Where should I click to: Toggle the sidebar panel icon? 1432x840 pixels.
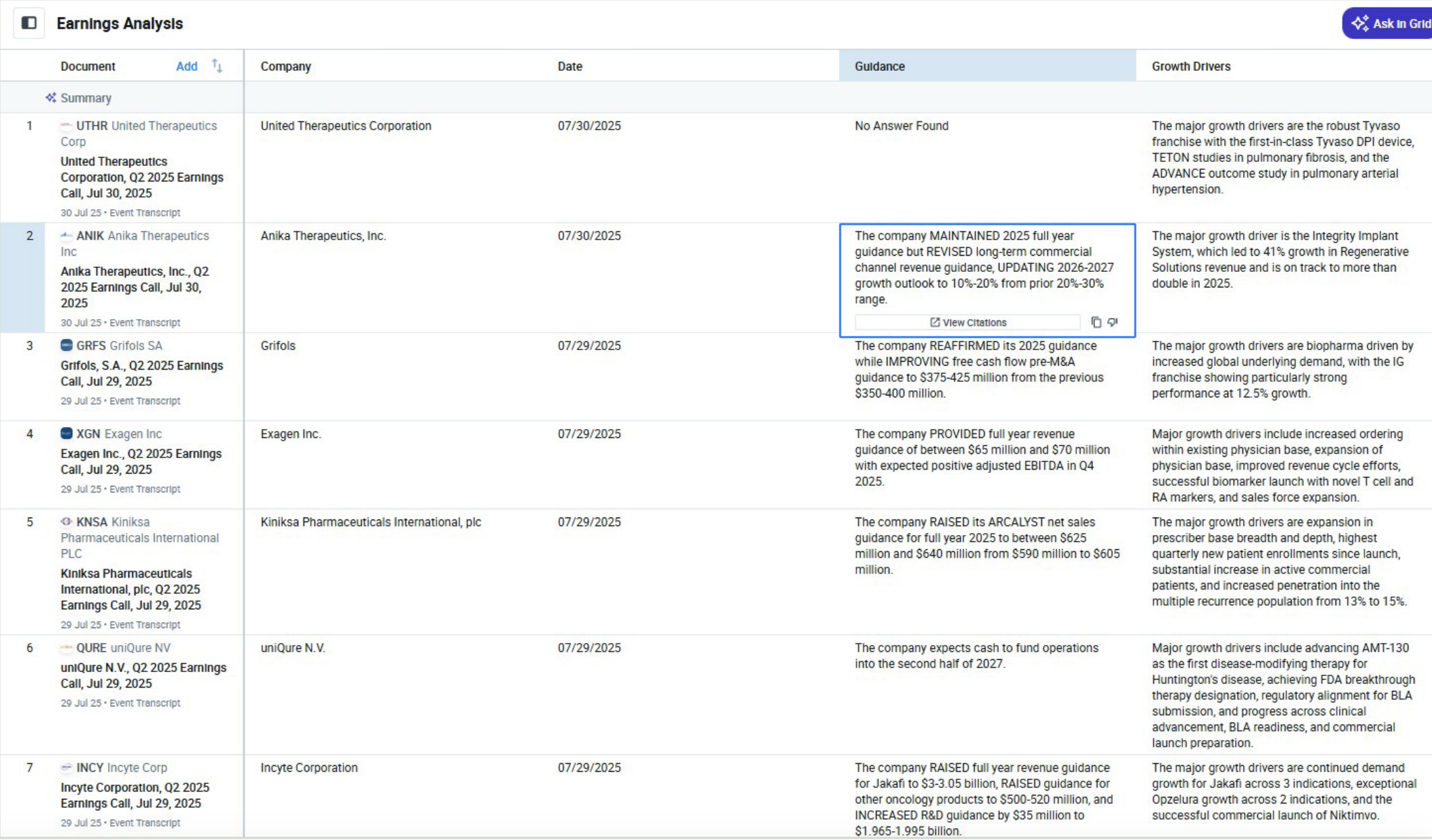(29, 23)
